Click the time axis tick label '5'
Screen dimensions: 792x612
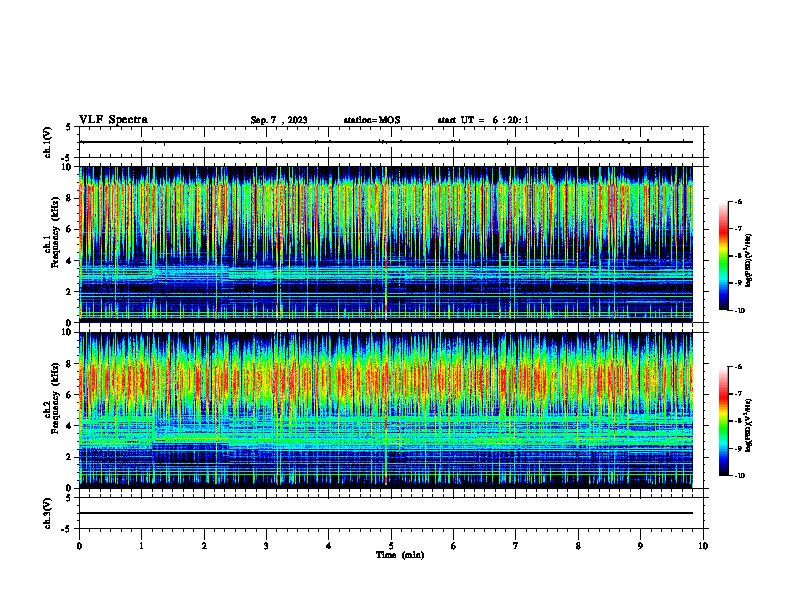point(391,546)
